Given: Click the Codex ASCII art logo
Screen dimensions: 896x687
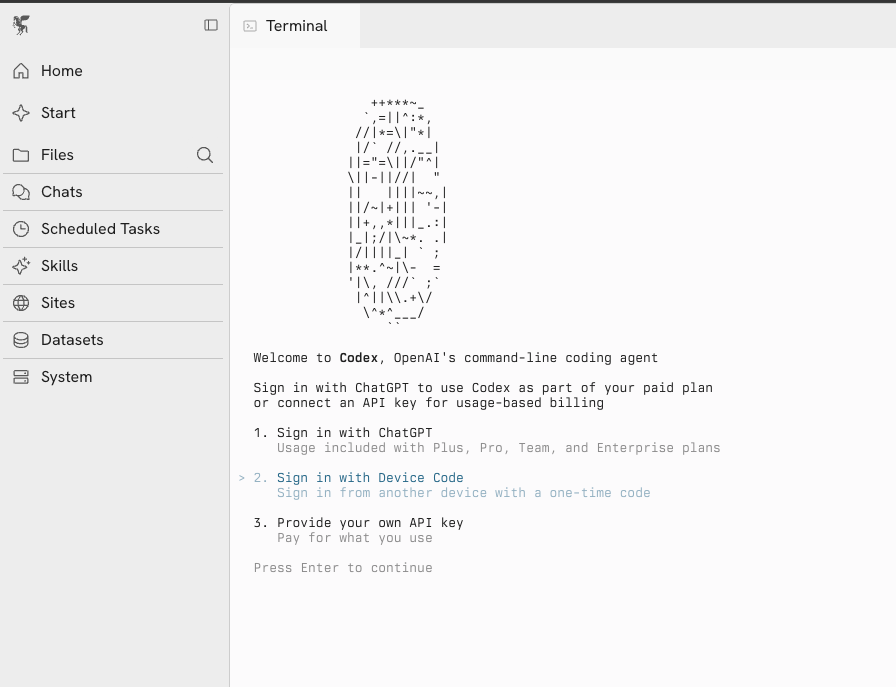Looking at the screenshot, I should 397,212.
